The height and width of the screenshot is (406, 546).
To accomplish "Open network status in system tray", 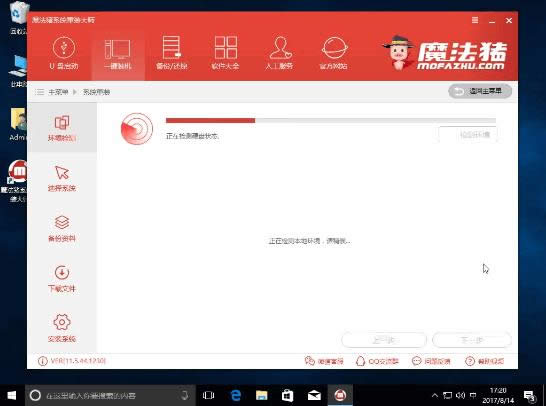I will [x=447, y=395].
